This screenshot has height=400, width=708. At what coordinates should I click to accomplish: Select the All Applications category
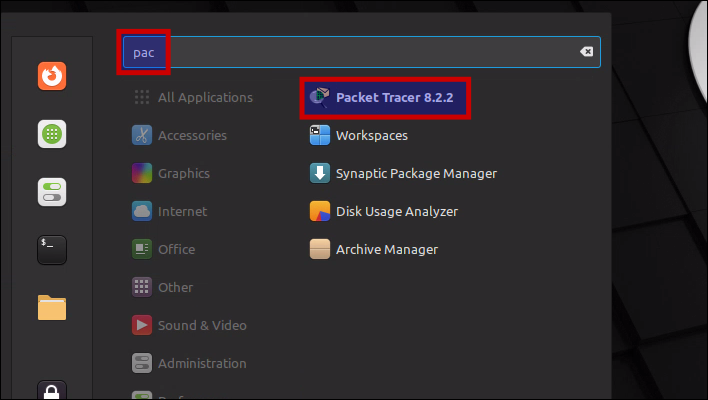(x=204, y=97)
